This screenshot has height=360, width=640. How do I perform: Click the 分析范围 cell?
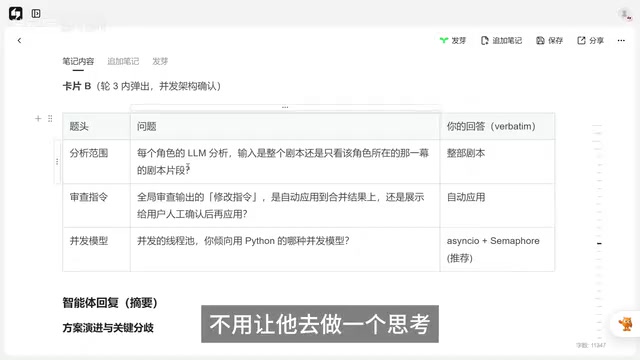96,162
